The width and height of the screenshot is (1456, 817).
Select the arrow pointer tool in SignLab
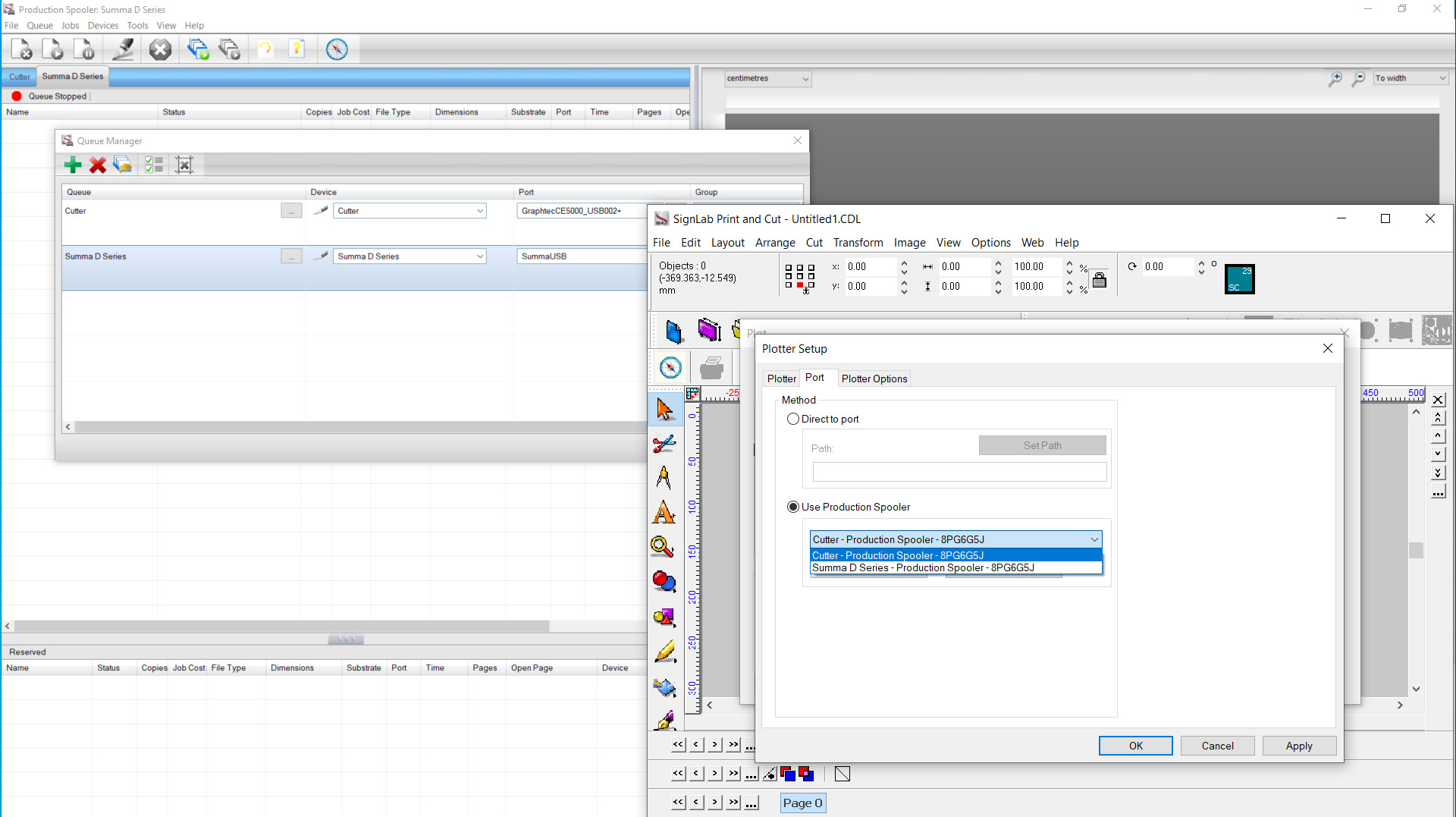[665, 409]
